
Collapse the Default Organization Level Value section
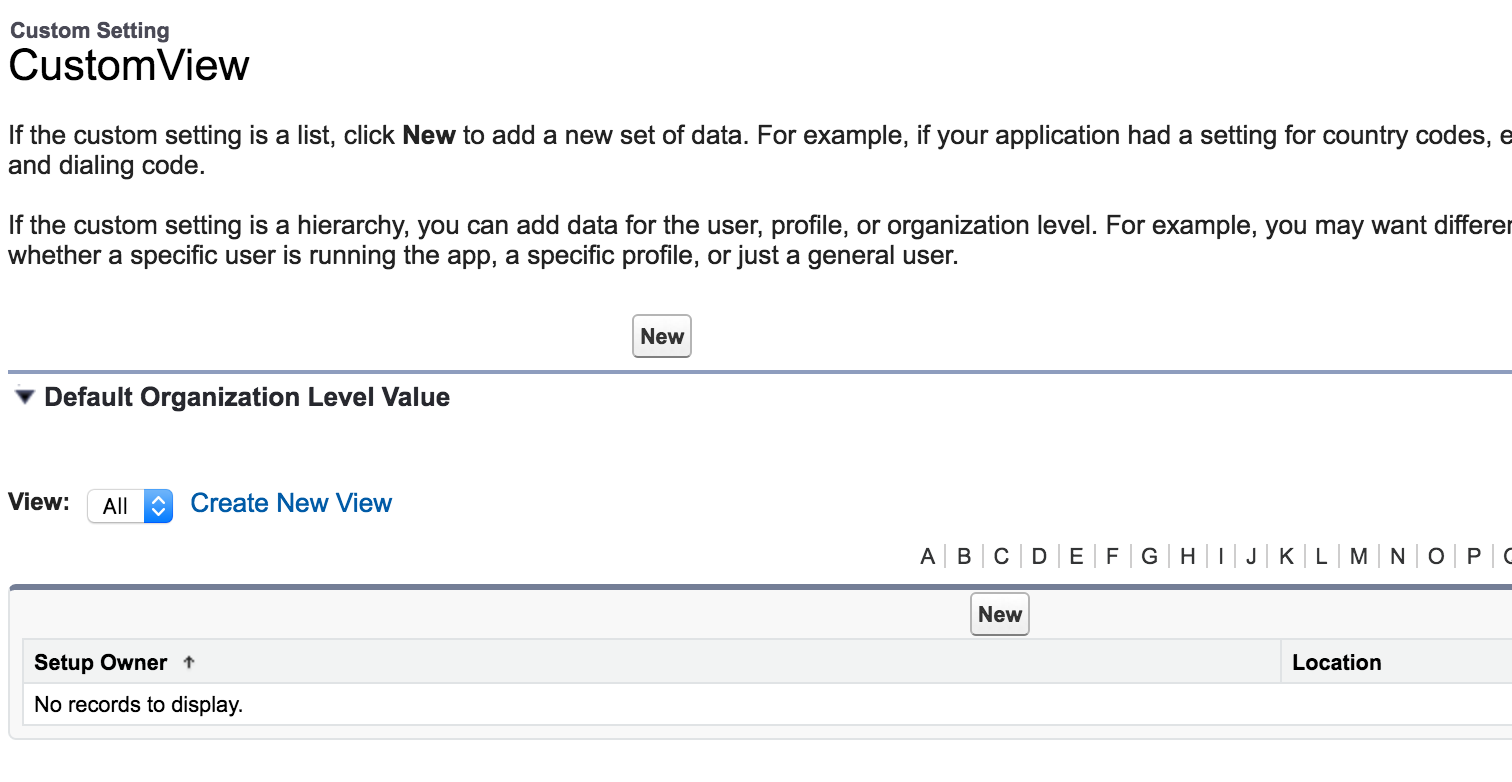tap(25, 397)
